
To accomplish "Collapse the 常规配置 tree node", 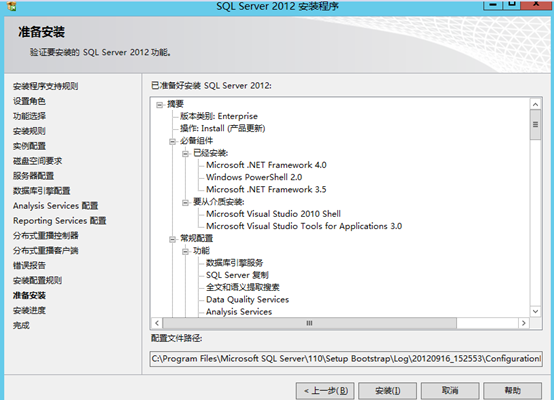I will point(172,239).
